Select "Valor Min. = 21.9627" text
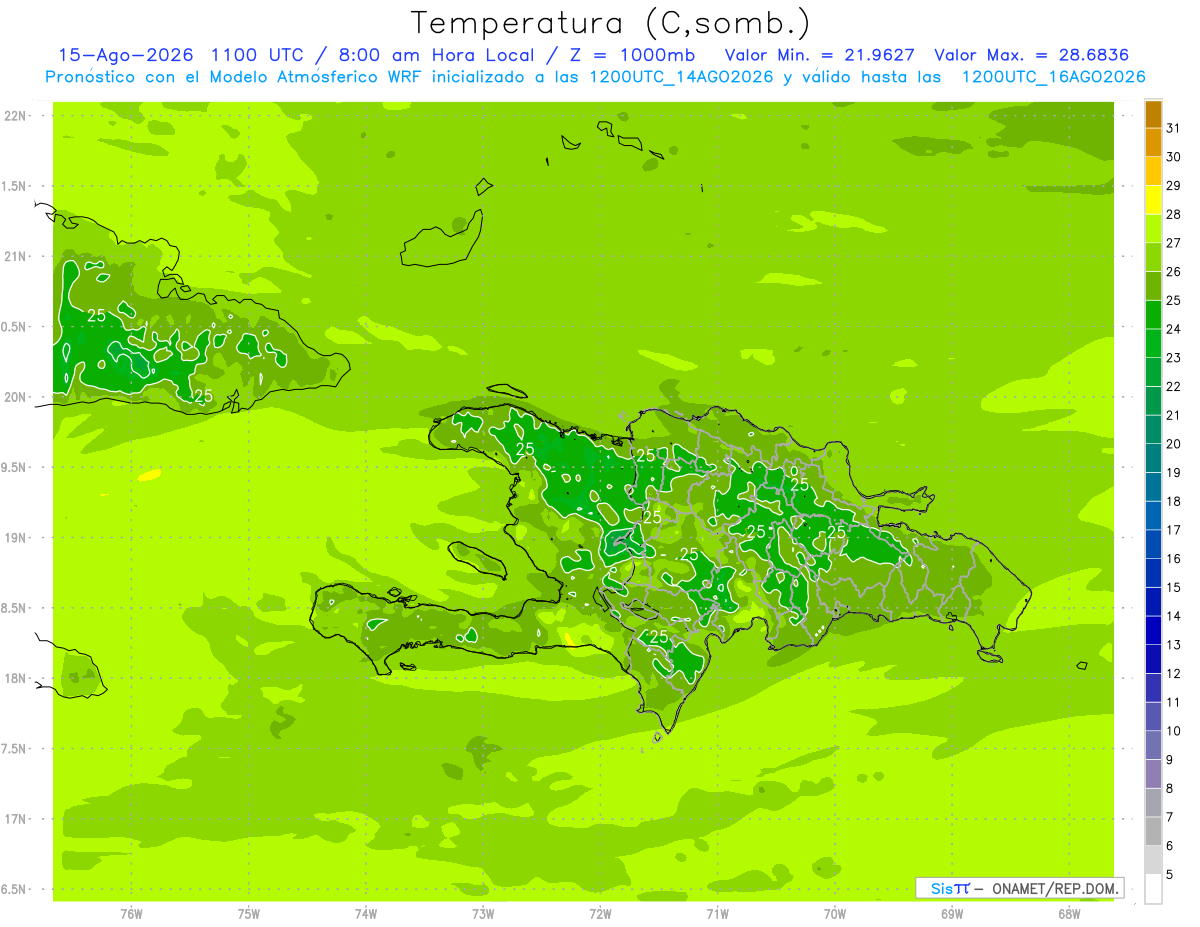The width and height of the screenshot is (1200, 927). (x=820, y=55)
